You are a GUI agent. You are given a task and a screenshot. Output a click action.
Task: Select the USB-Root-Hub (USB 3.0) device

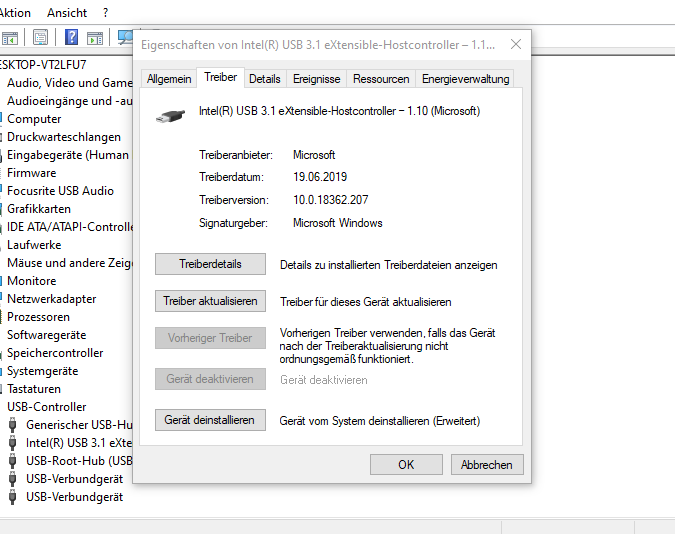pyautogui.click(x=79, y=461)
